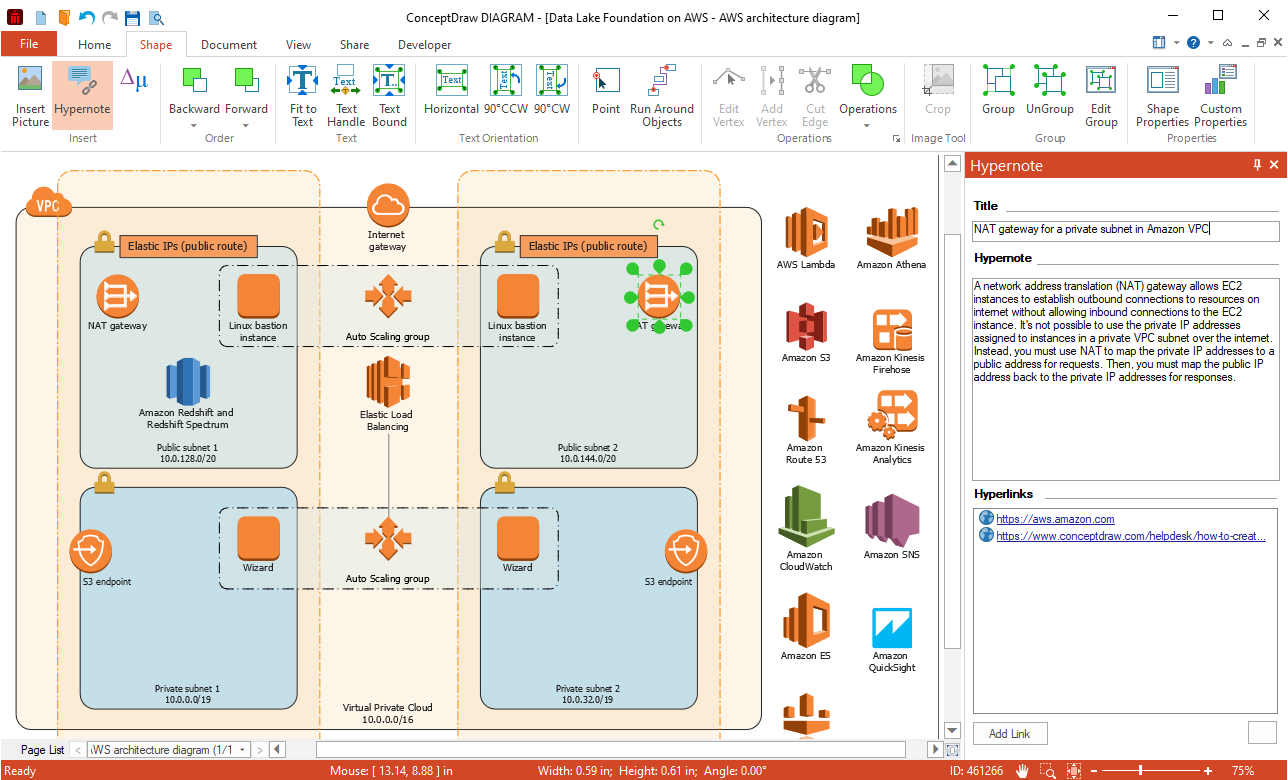Viewport: 1288px width, 780px height.
Task: Select the Point tool
Action: point(606,90)
